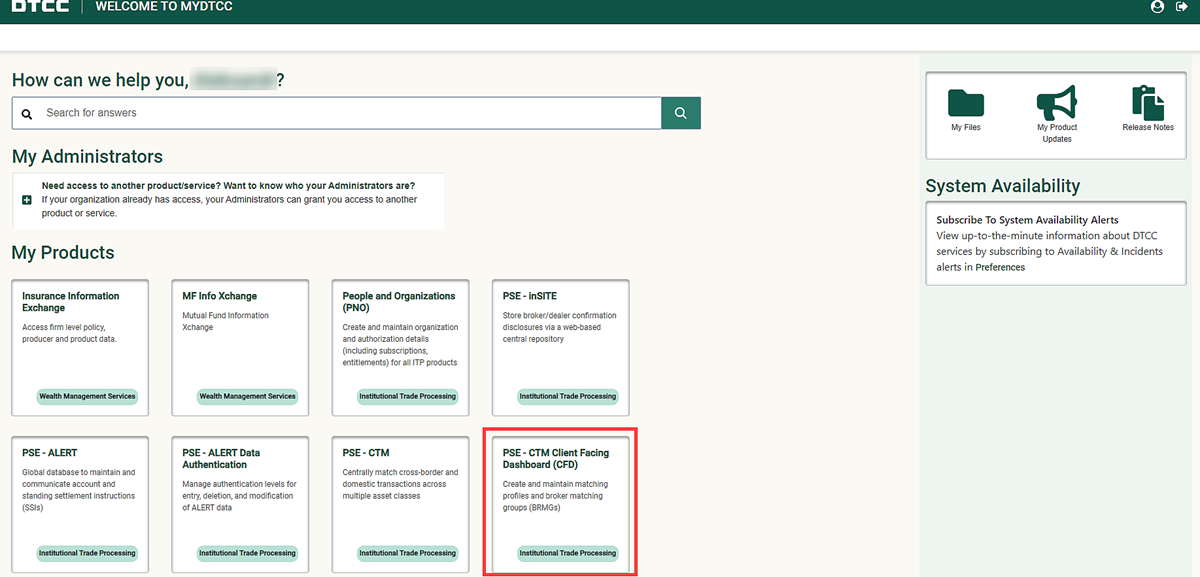Open Release Notes clipboard icon

pyautogui.click(x=1148, y=103)
